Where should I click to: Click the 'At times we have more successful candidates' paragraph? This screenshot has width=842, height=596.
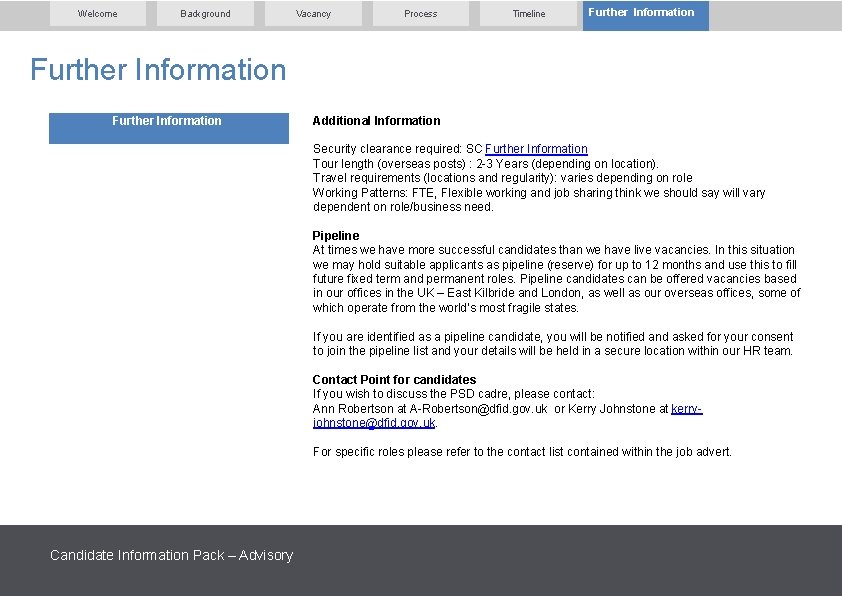click(556, 279)
